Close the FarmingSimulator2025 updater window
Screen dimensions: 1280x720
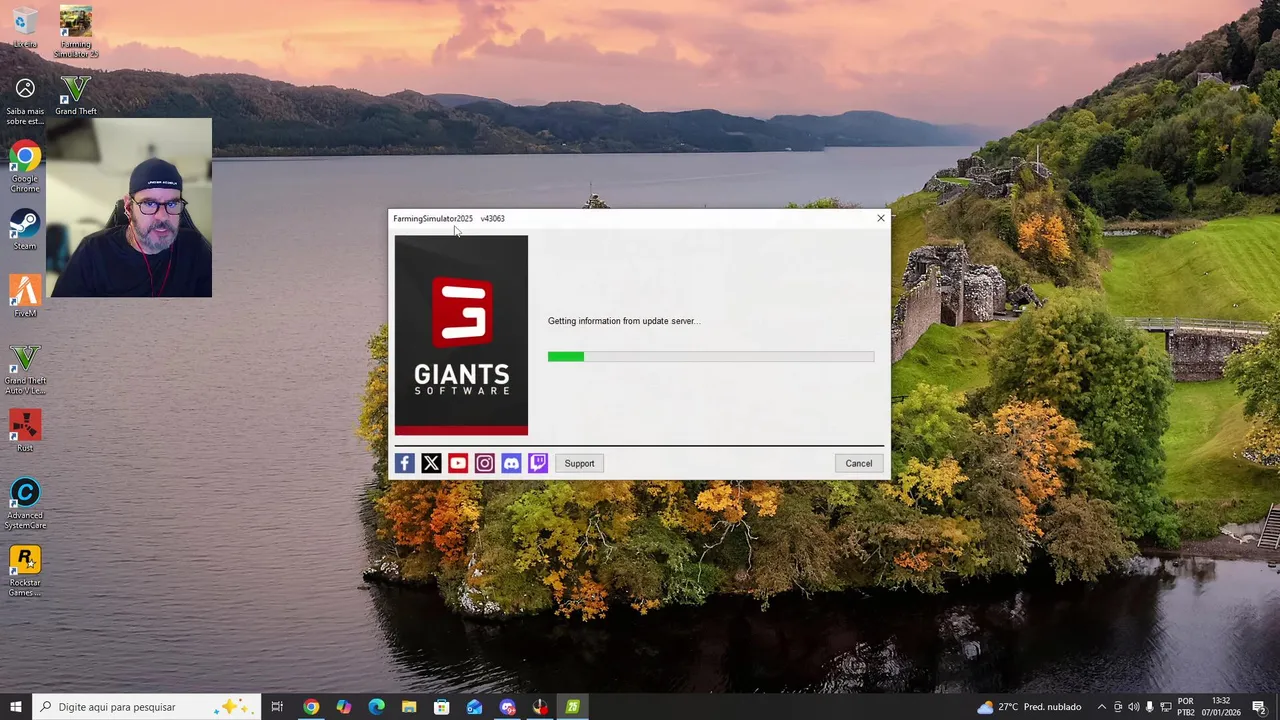tap(881, 218)
